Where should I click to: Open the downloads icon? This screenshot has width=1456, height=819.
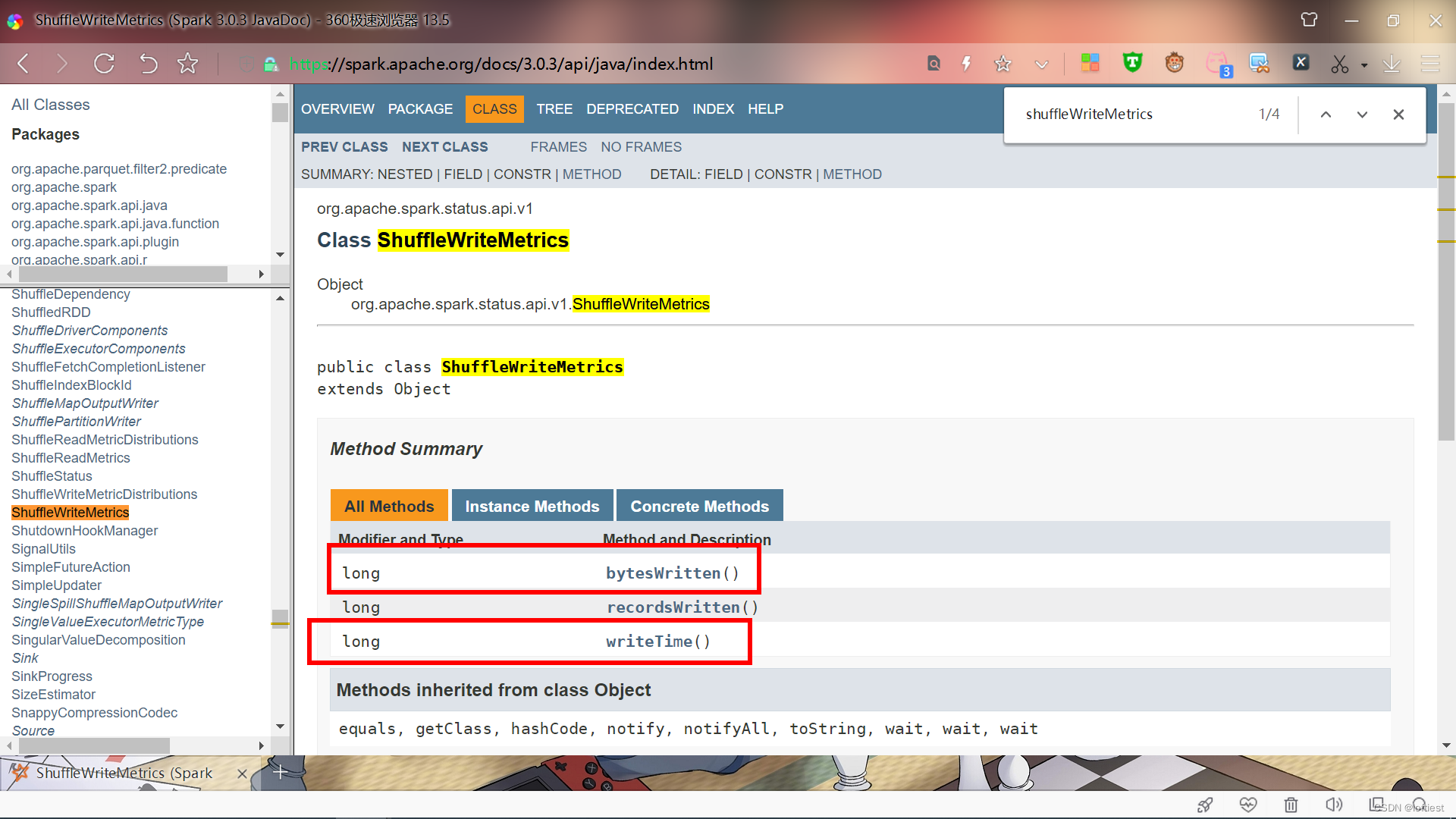click(x=1392, y=64)
